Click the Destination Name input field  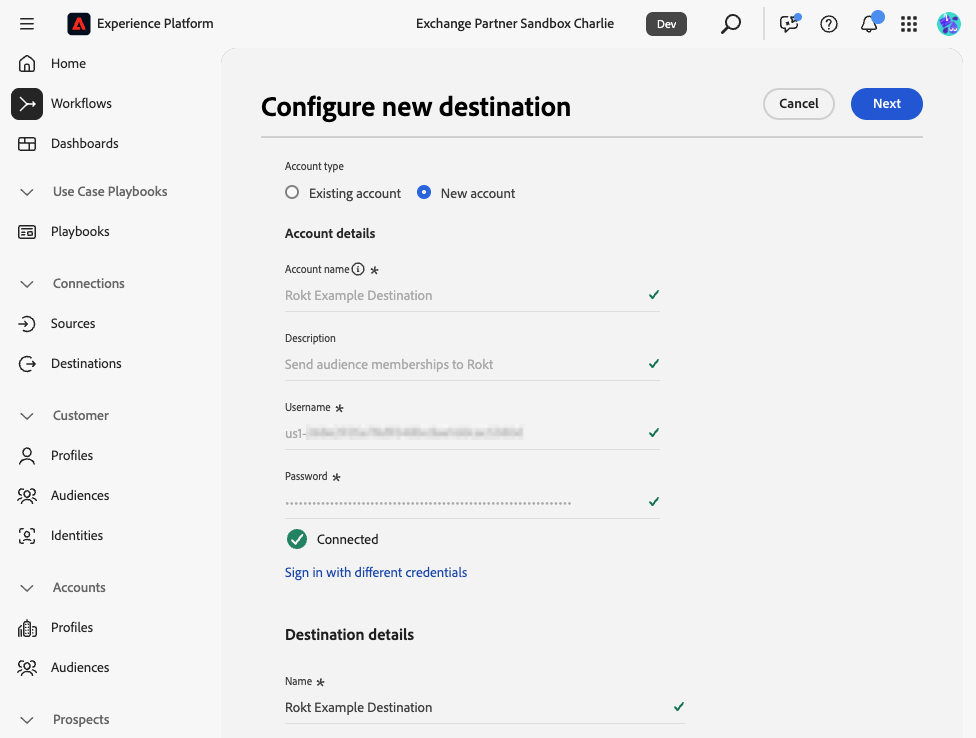coord(470,707)
